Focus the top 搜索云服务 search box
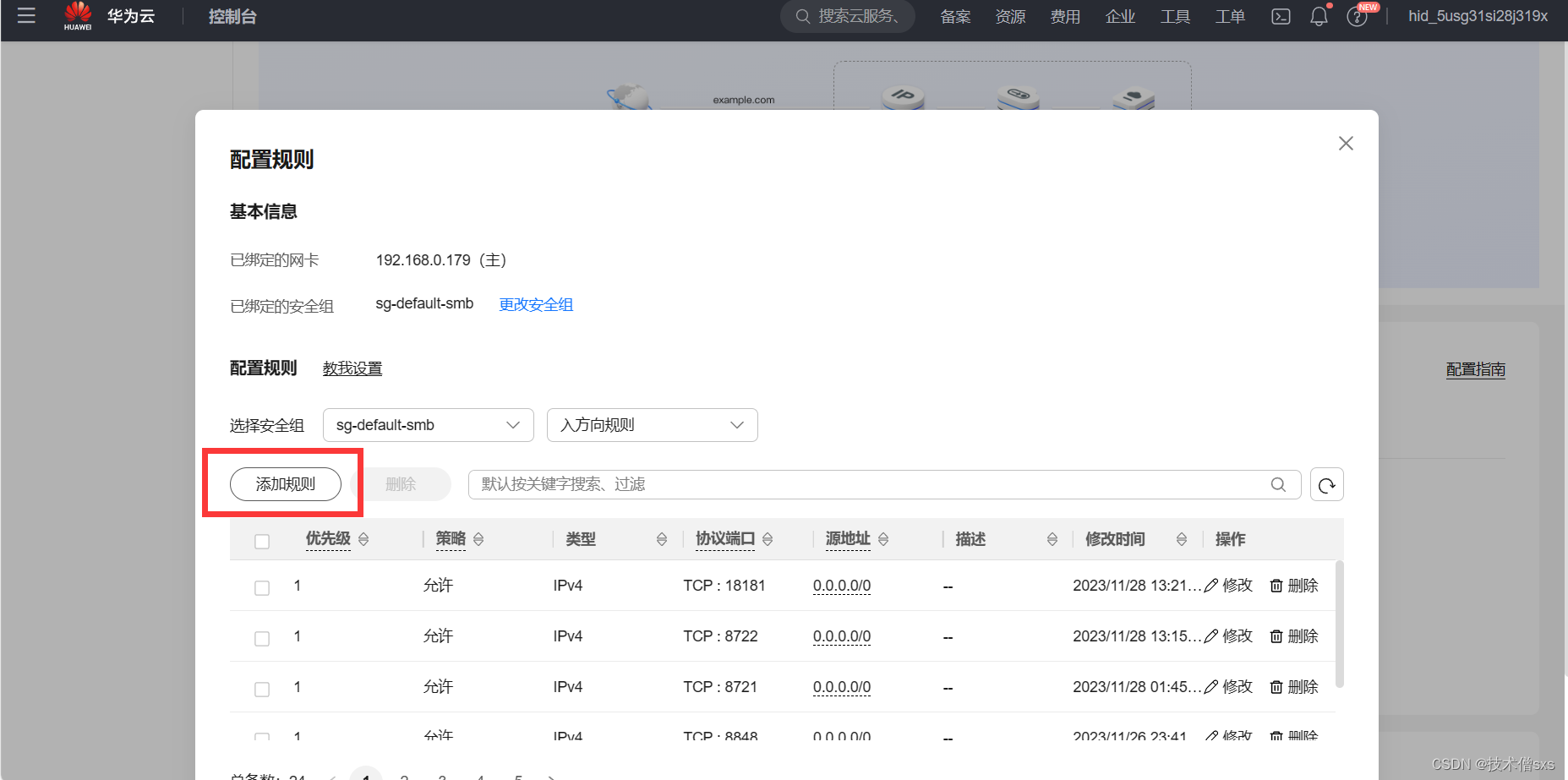This screenshot has width=1568, height=780. click(847, 16)
